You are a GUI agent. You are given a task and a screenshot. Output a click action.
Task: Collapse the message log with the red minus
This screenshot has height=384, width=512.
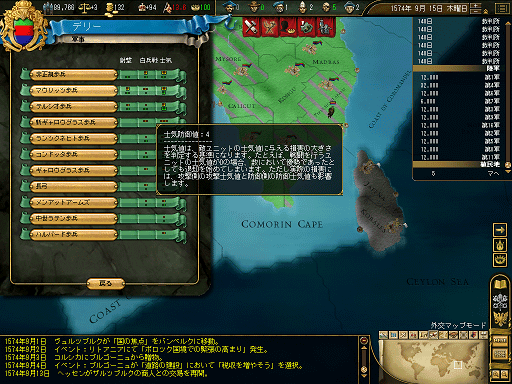(x=364, y=341)
